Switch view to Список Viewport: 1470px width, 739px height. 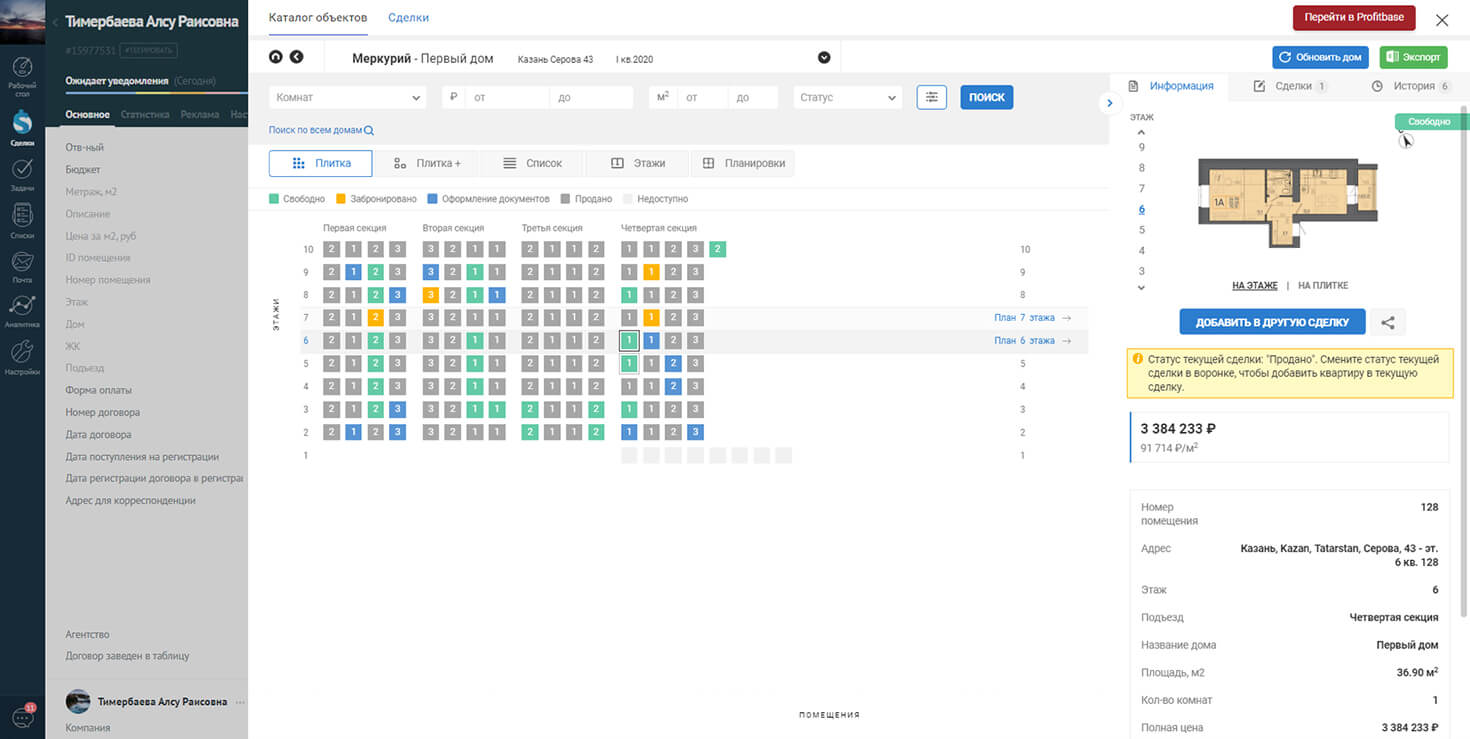pyautogui.click(x=533, y=163)
